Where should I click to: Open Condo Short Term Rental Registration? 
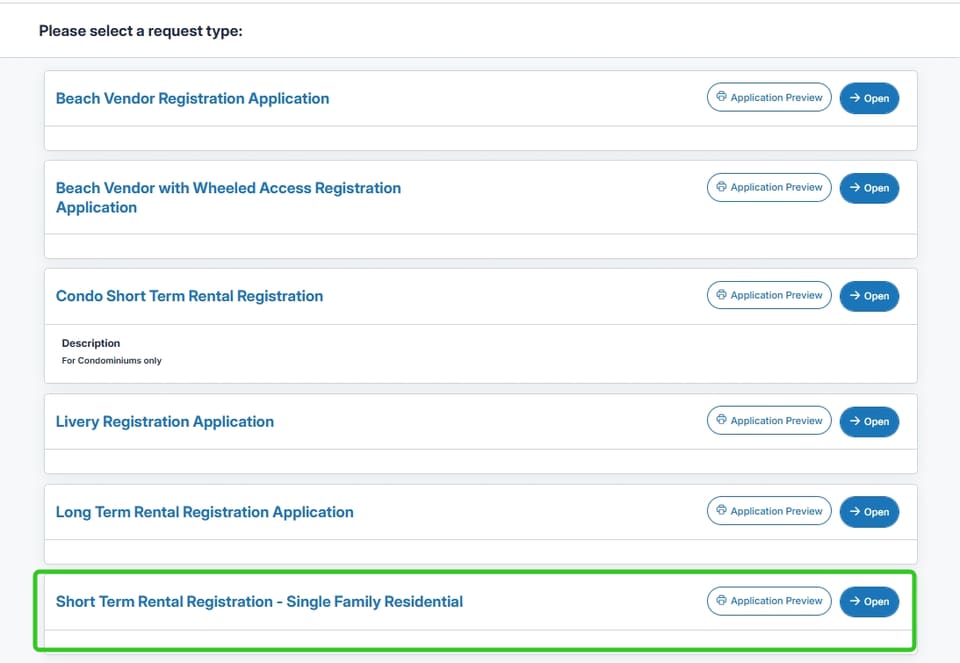coord(869,296)
